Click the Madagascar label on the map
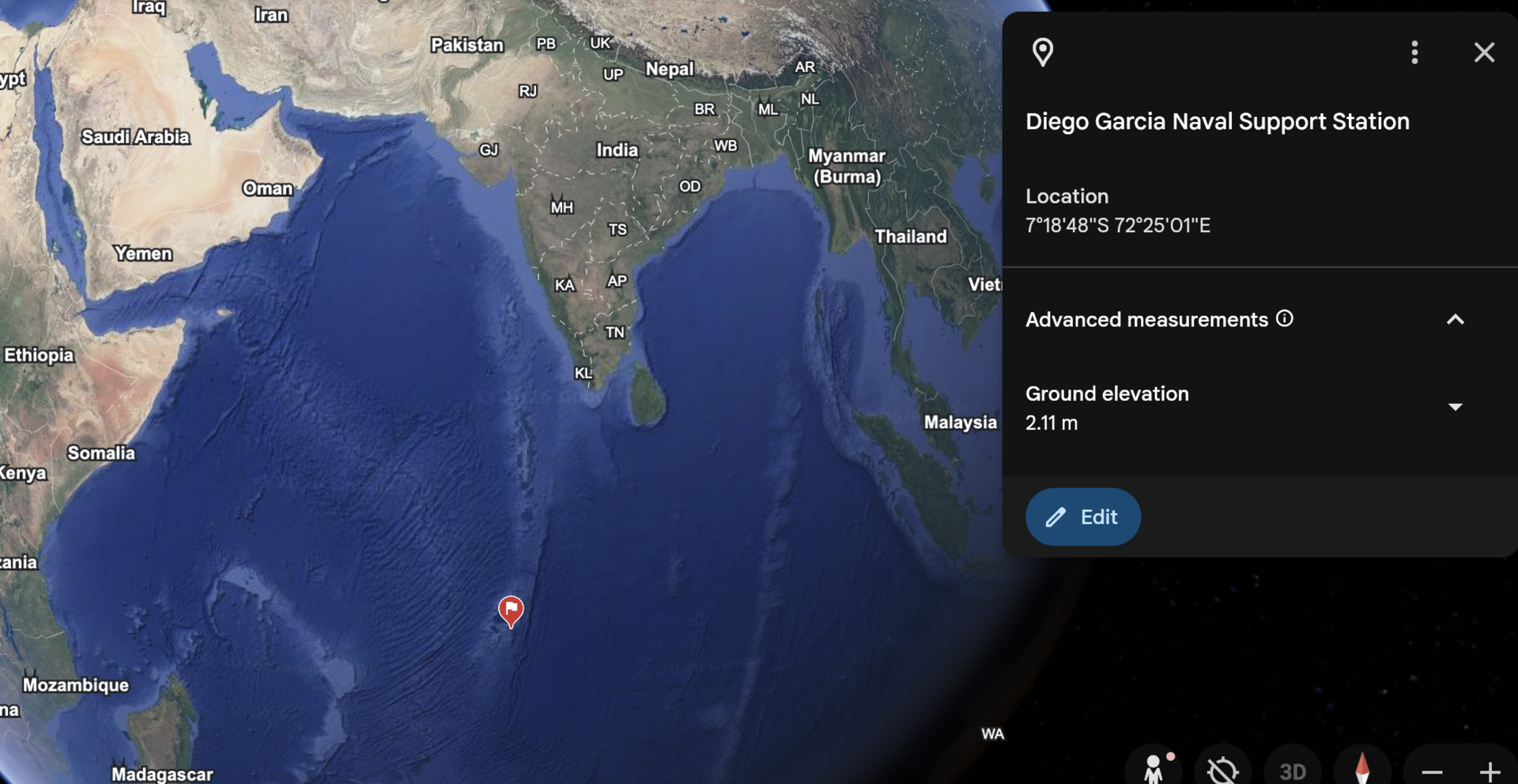The width and height of the screenshot is (1518, 784). point(162,775)
